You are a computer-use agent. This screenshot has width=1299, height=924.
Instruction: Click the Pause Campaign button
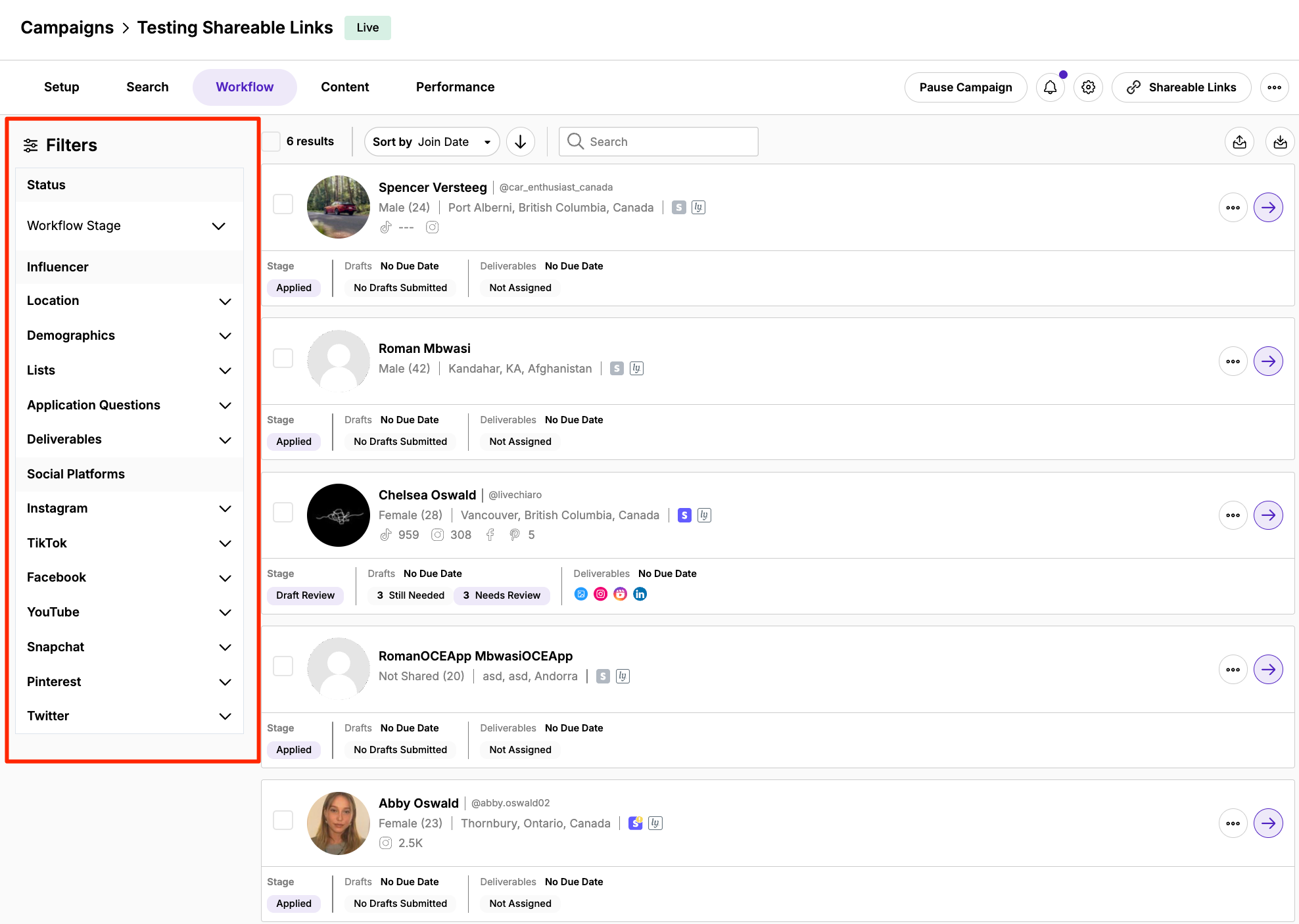click(x=965, y=87)
